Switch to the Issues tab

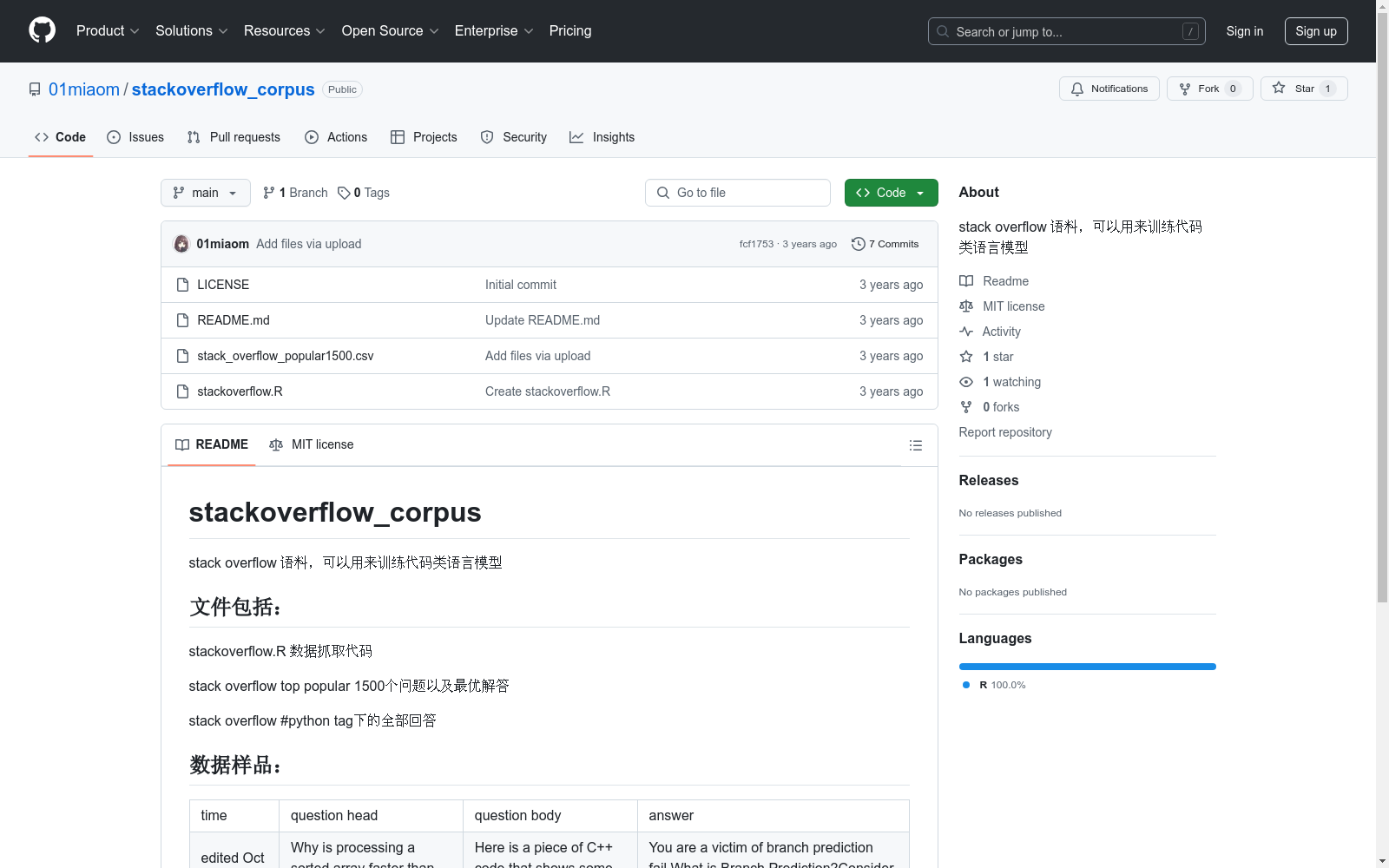click(135, 137)
